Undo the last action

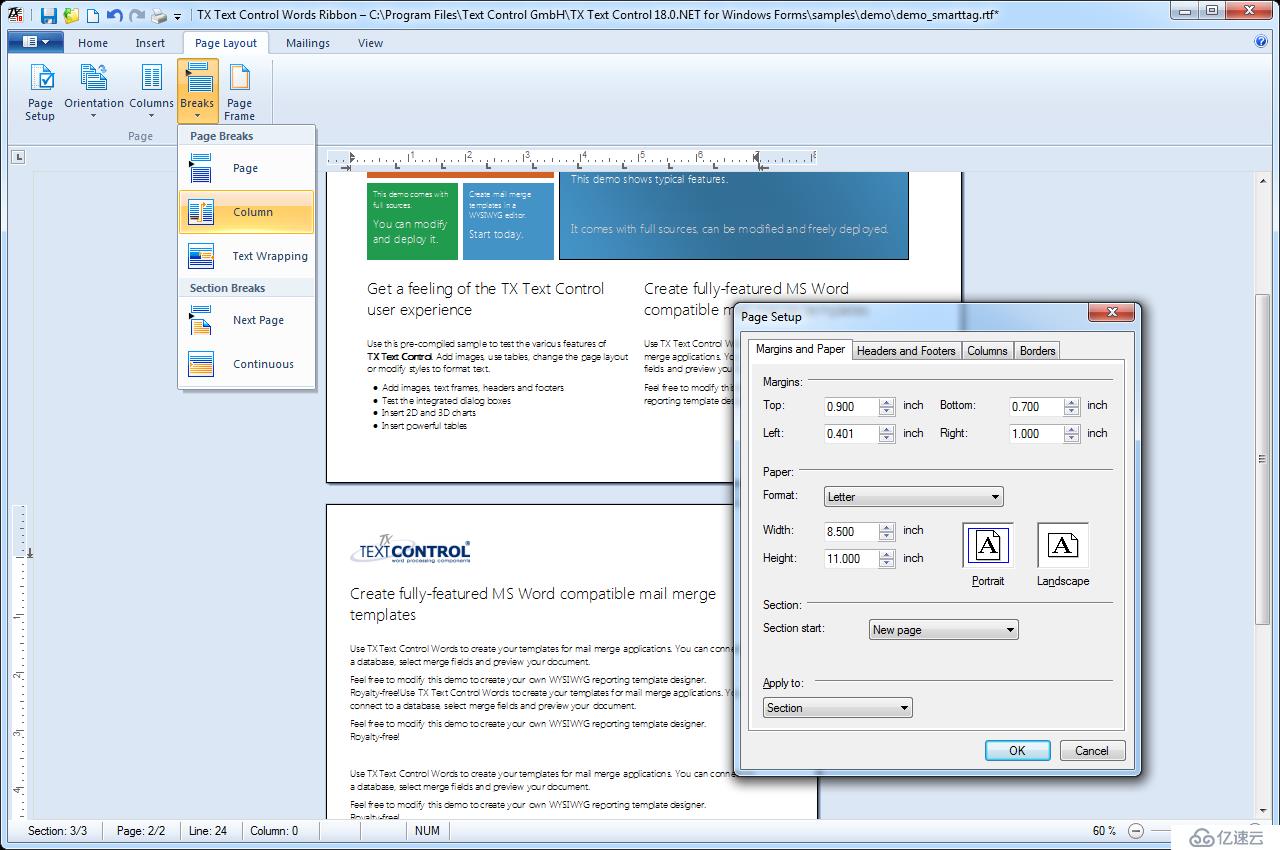point(114,15)
